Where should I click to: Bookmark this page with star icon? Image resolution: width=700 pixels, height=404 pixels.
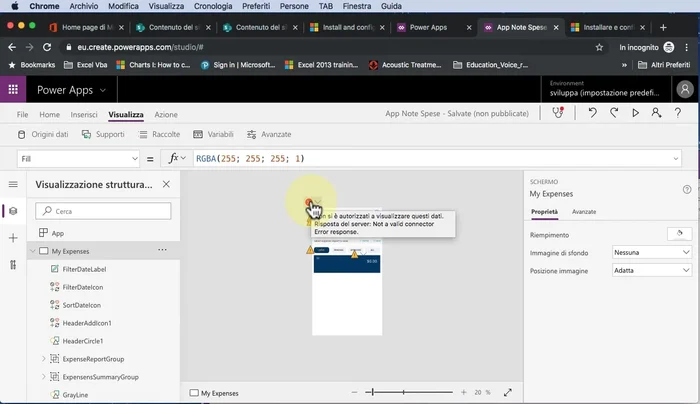pos(599,47)
